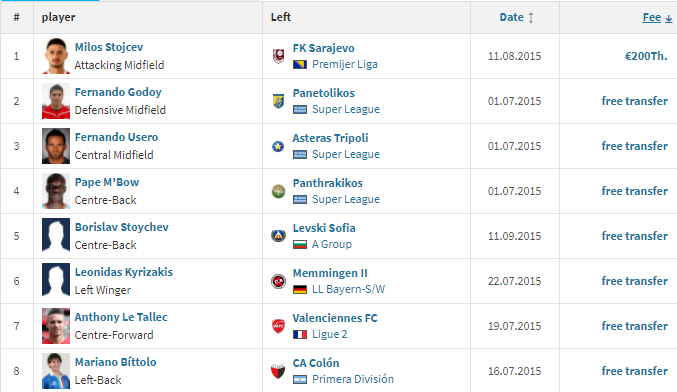Click the €200Th. transfer fee
Screen dimensions: 677x392
(646, 56)
